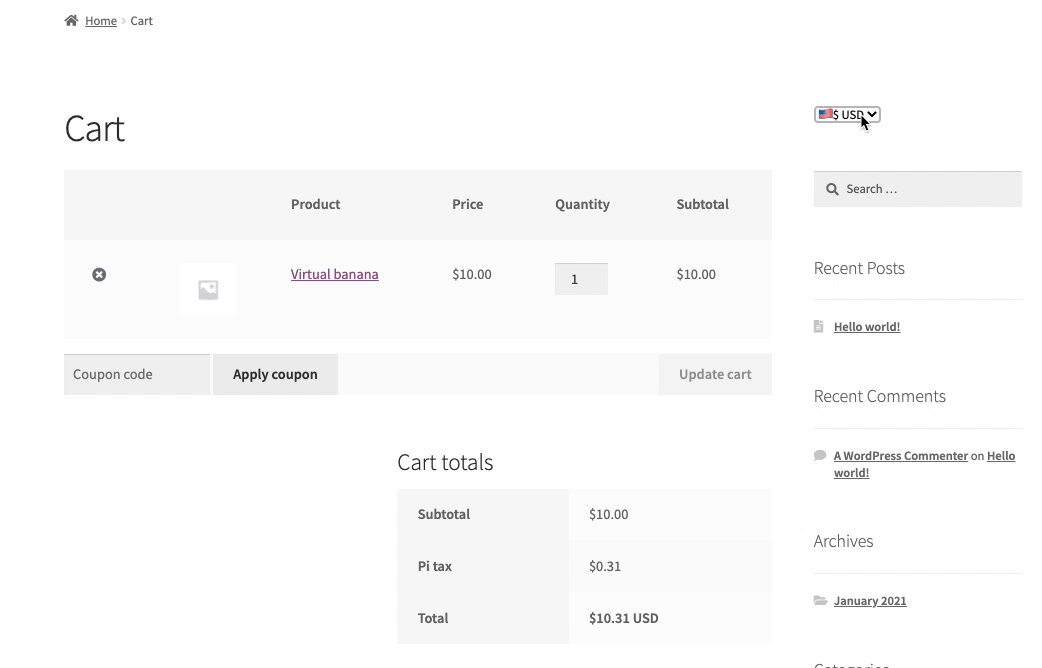
Task: Remove Virtual banana from the cart
Action: point(99,274)
